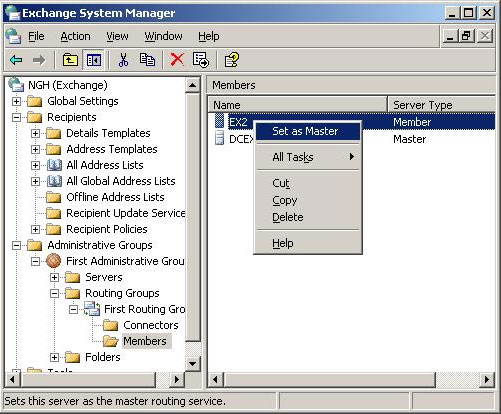Open the Action menu
This screenshot has height=414, width=501.
click(75, 36)
